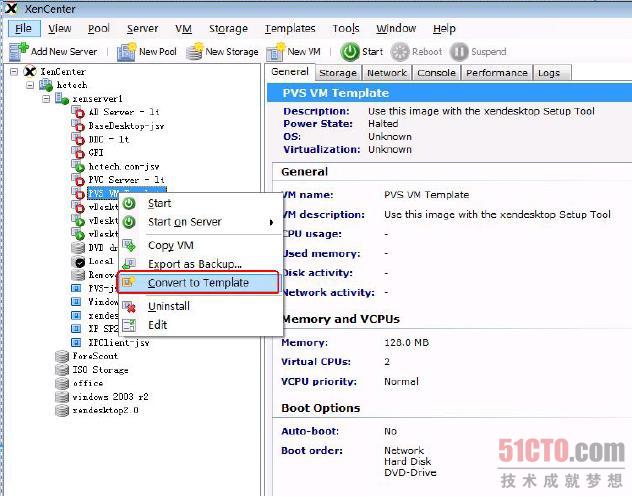Switch to the Network tab
The height and width of the screenshot is (497, 632).
tap(387, 73)
